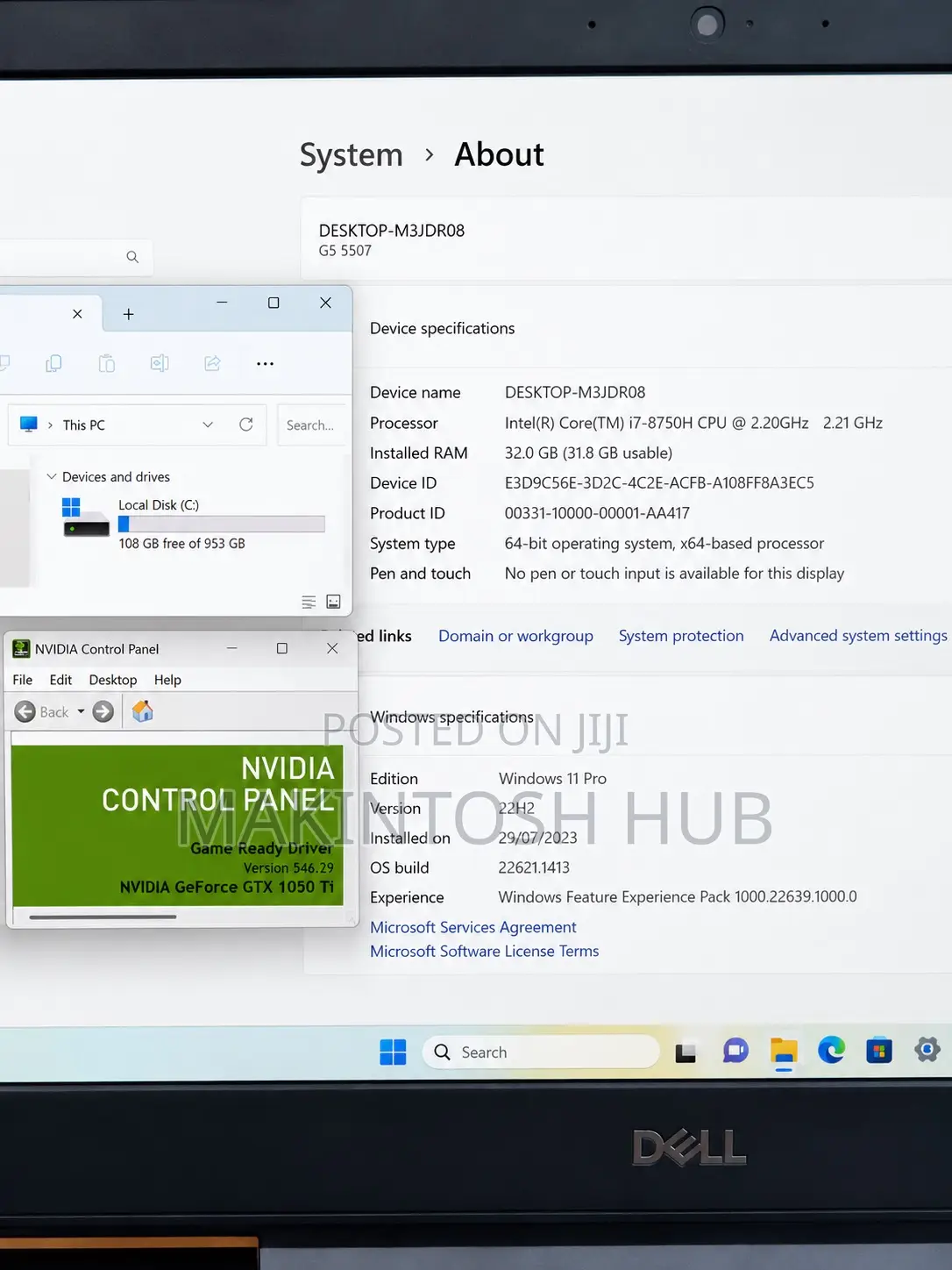
Task: Open the Help menu in NVIDIA Control Panel
Action: click(x=167, y=680)
